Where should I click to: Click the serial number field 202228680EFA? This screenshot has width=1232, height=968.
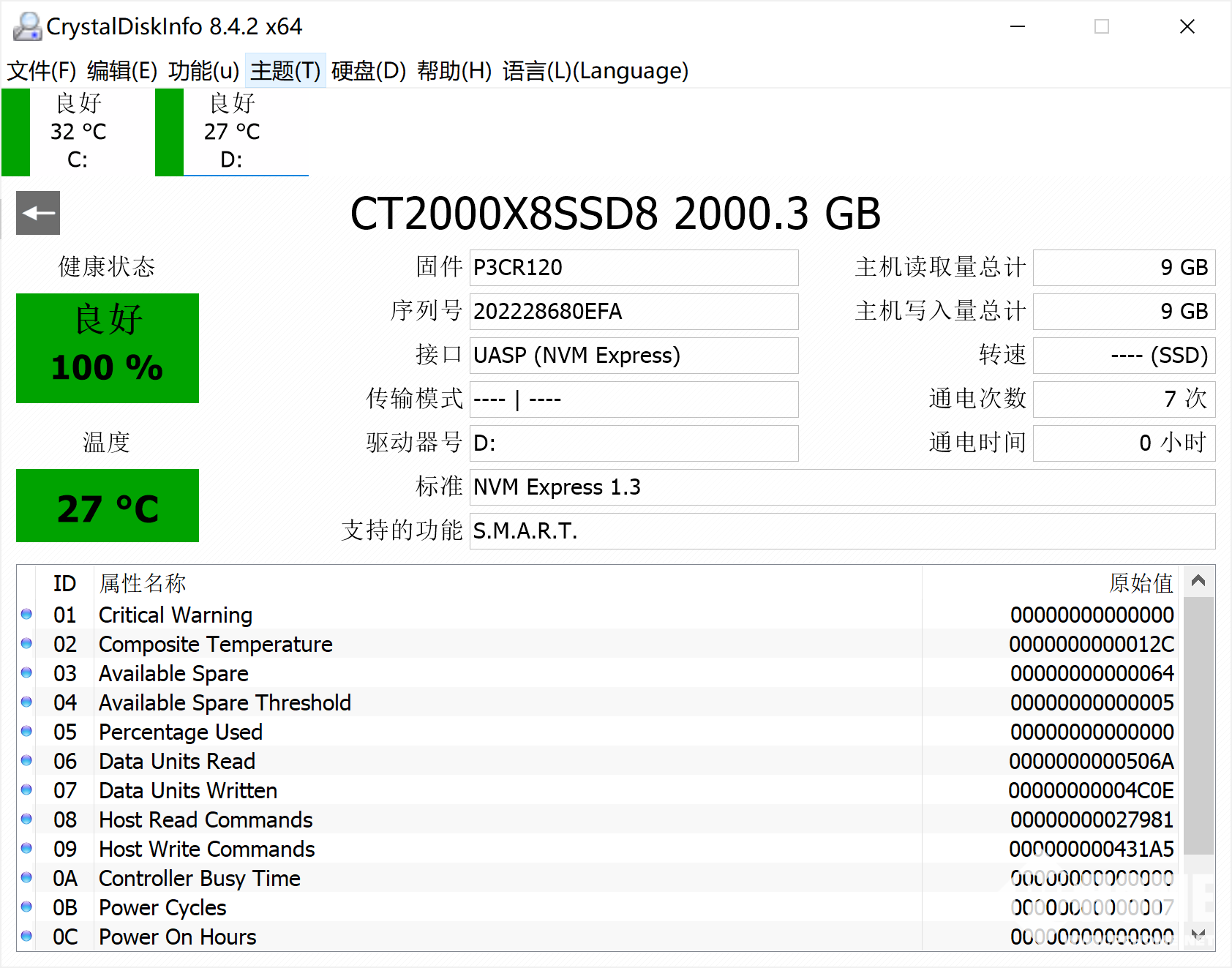(x=633, y=312)
